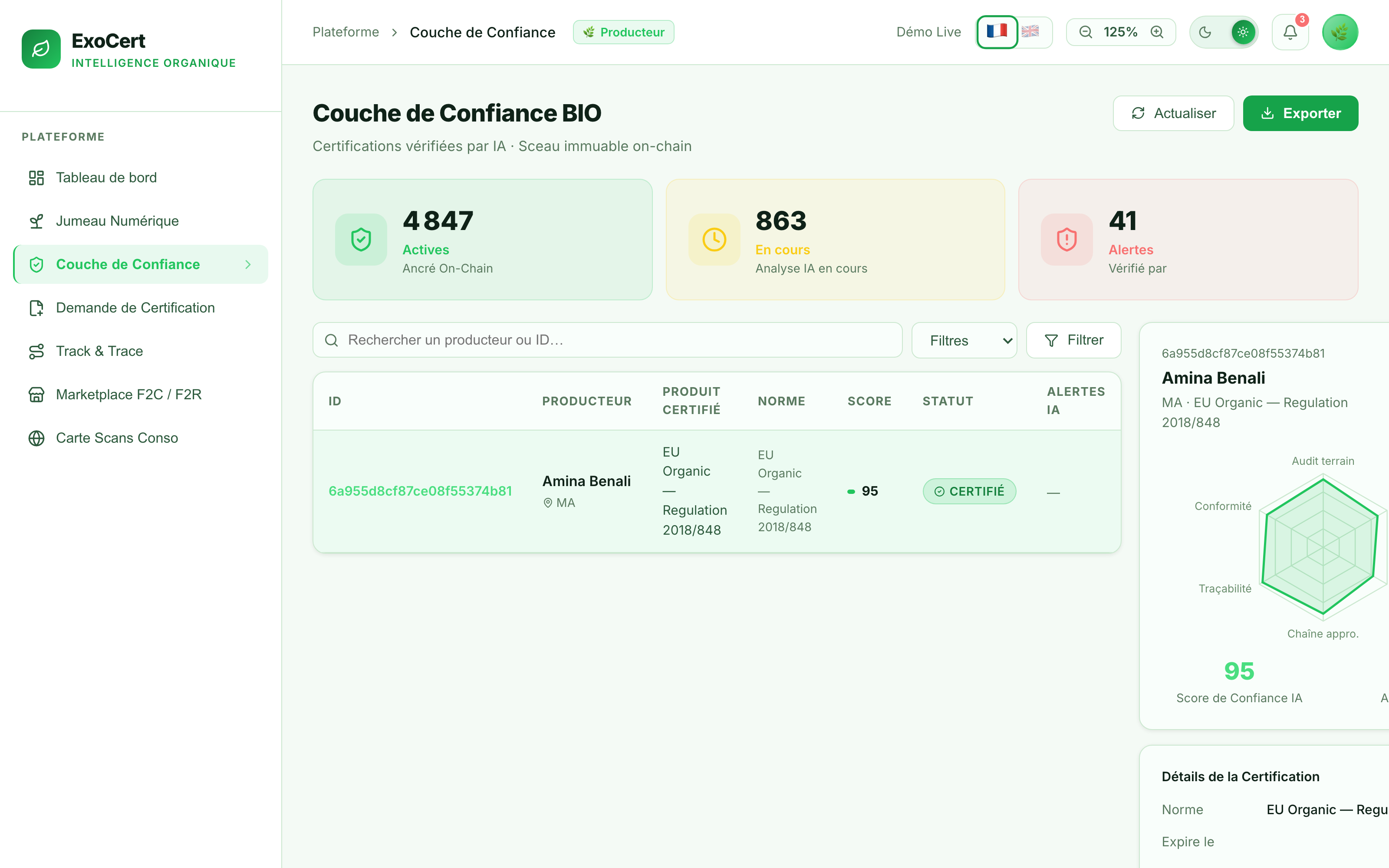The width and height of the screenshot is (1389, 868).
Task: Click the Démo Live label
Action: coord(929,32)
